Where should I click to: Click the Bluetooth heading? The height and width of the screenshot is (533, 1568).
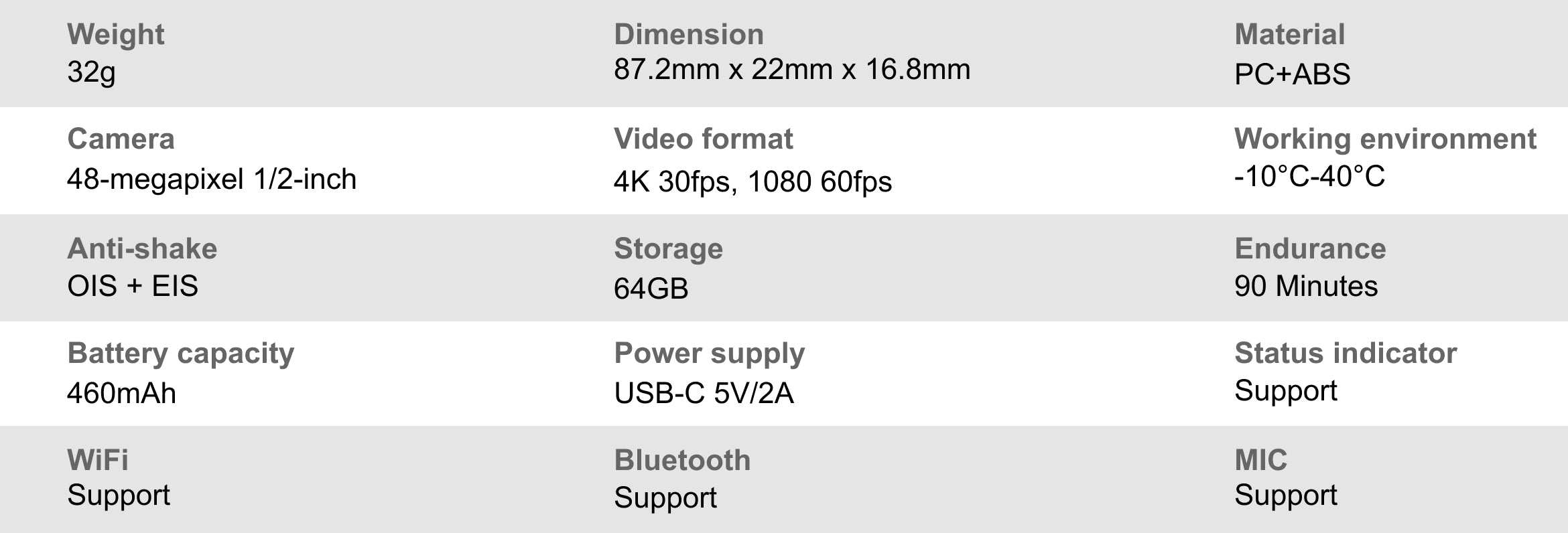coord(682,461)
